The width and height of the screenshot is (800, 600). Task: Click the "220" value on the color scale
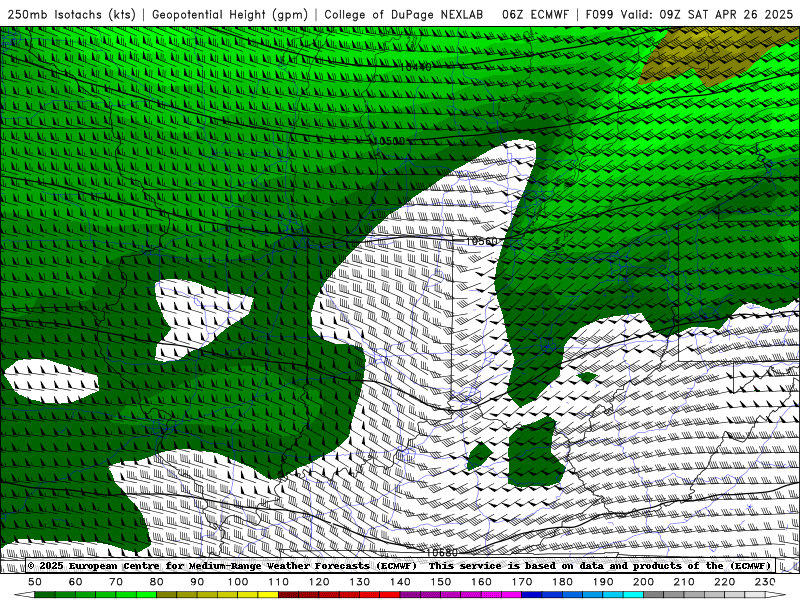click(724, 582)
